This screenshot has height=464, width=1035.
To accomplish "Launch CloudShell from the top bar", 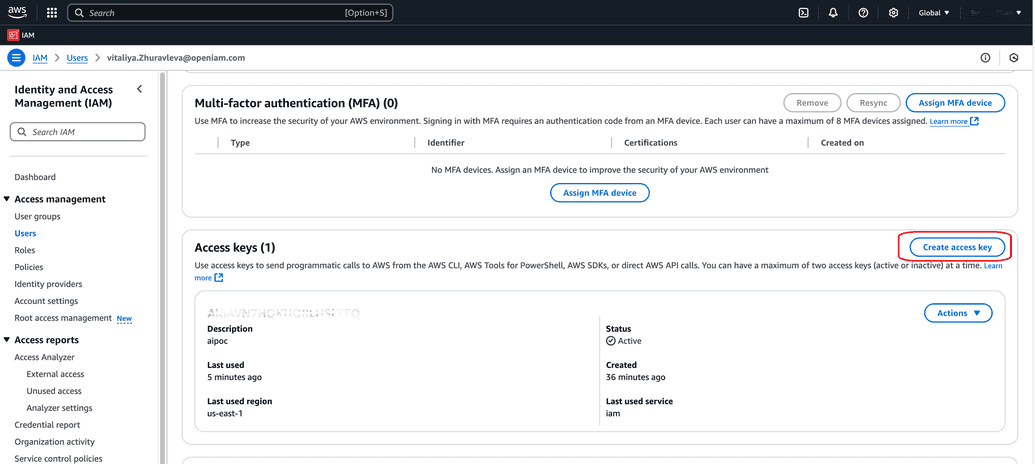I will pyautogui.click(x=803, y=13).
